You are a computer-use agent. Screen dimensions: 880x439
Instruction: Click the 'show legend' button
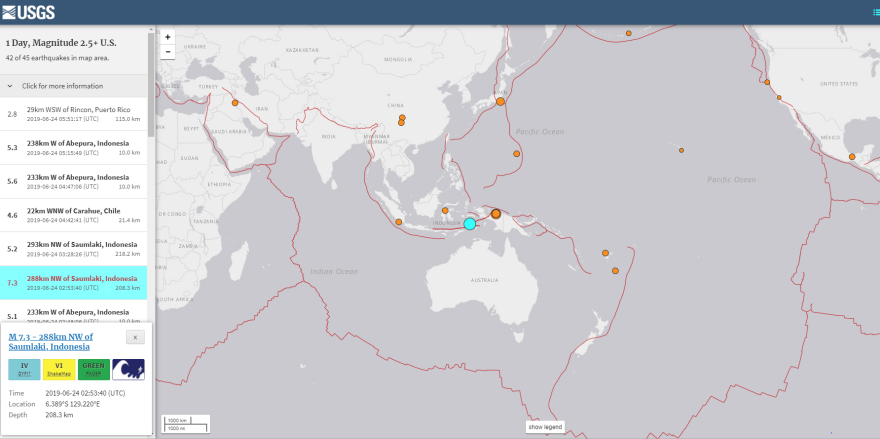(x=545, y=427)
